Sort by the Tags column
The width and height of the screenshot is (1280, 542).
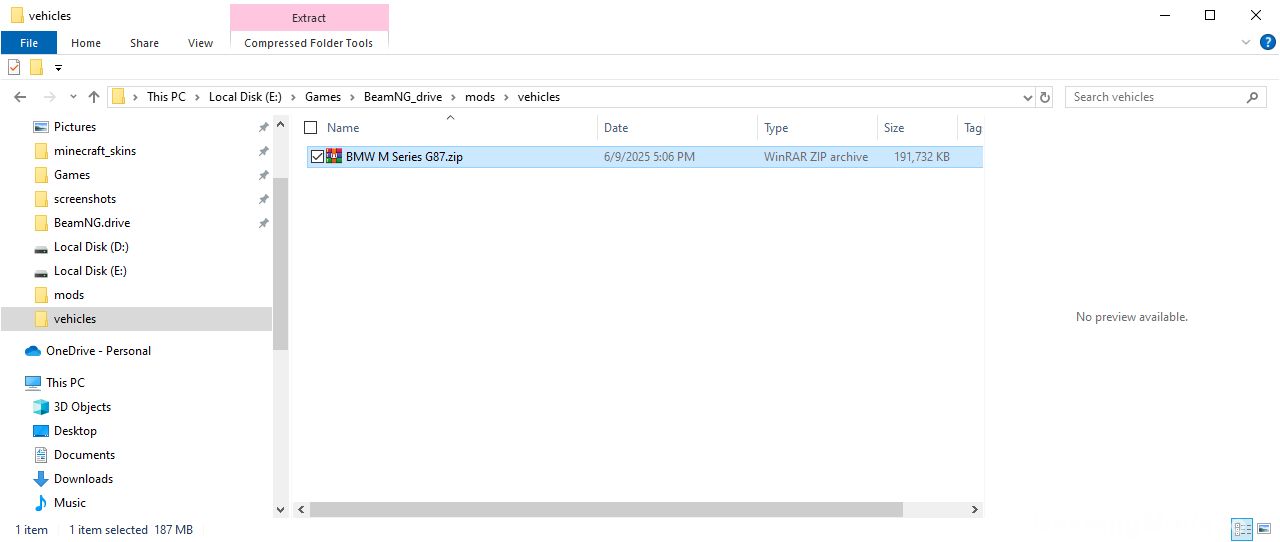click(x=972, y=127)
